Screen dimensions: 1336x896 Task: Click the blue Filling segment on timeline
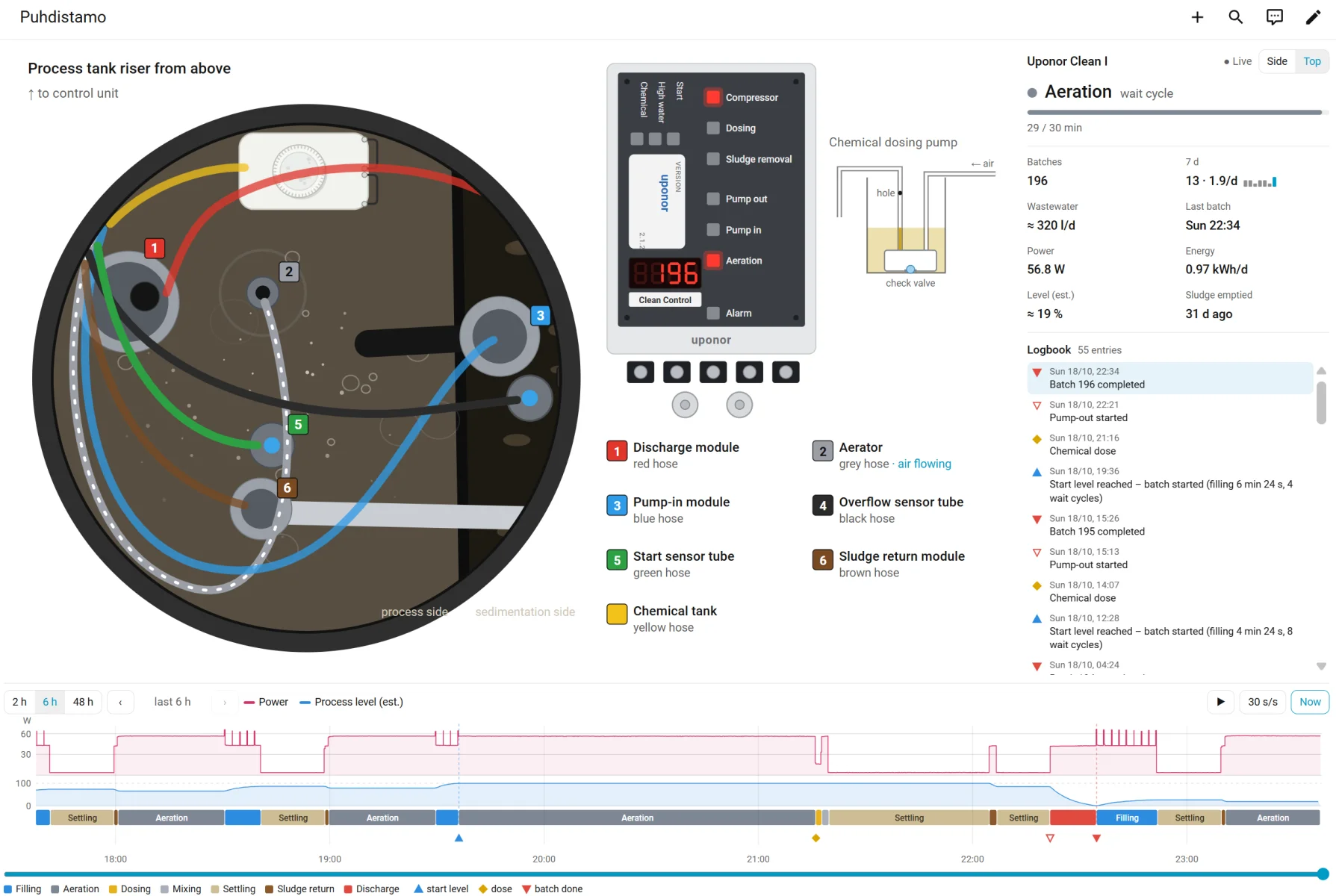(1127, 818)
